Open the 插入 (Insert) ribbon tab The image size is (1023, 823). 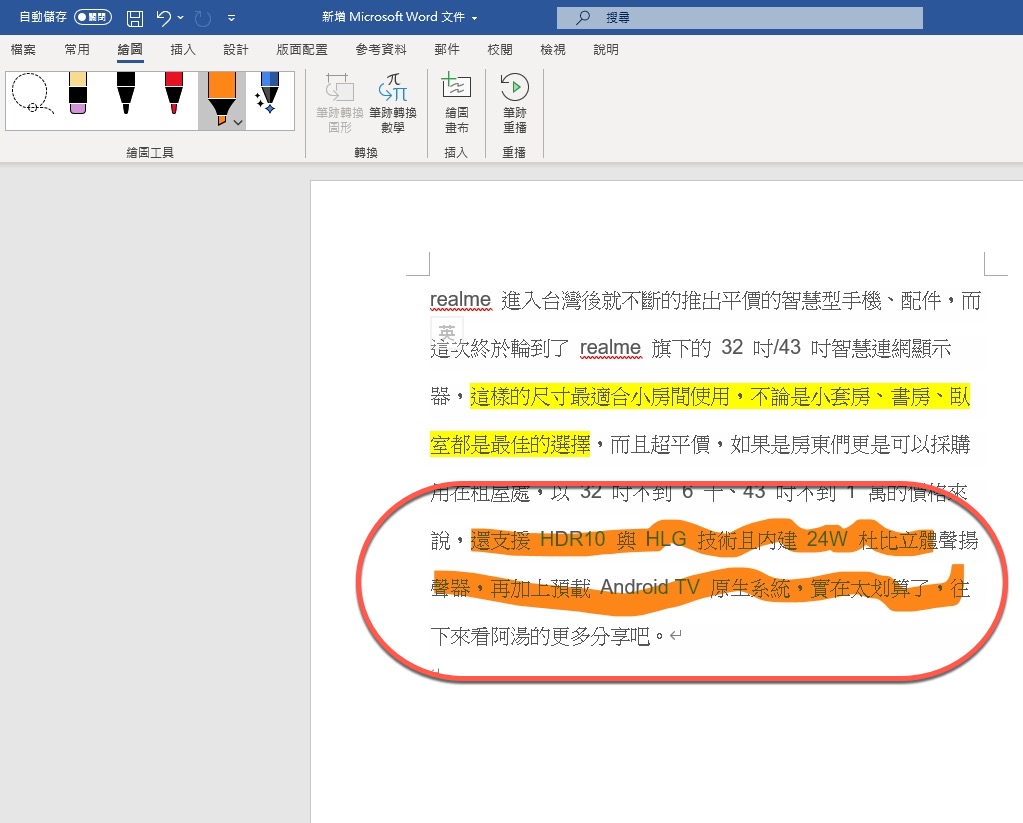[x=183, y=49]
